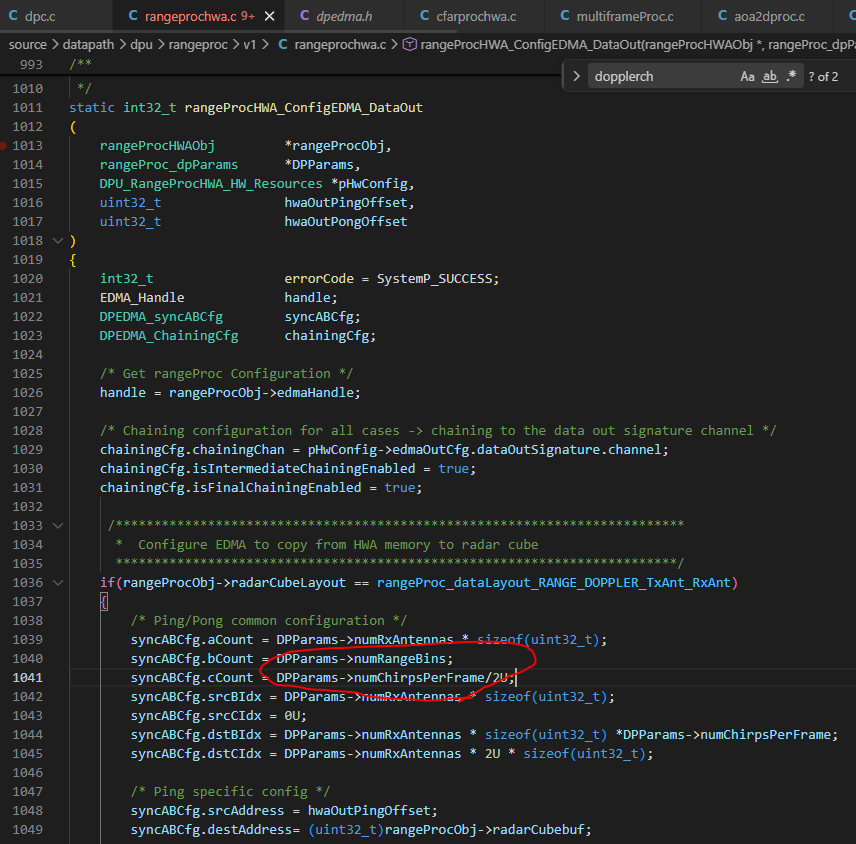The height and width of the screenshot is (844, 856).
Task: Open the datapath breadcrumb folder
Action: 88,45
